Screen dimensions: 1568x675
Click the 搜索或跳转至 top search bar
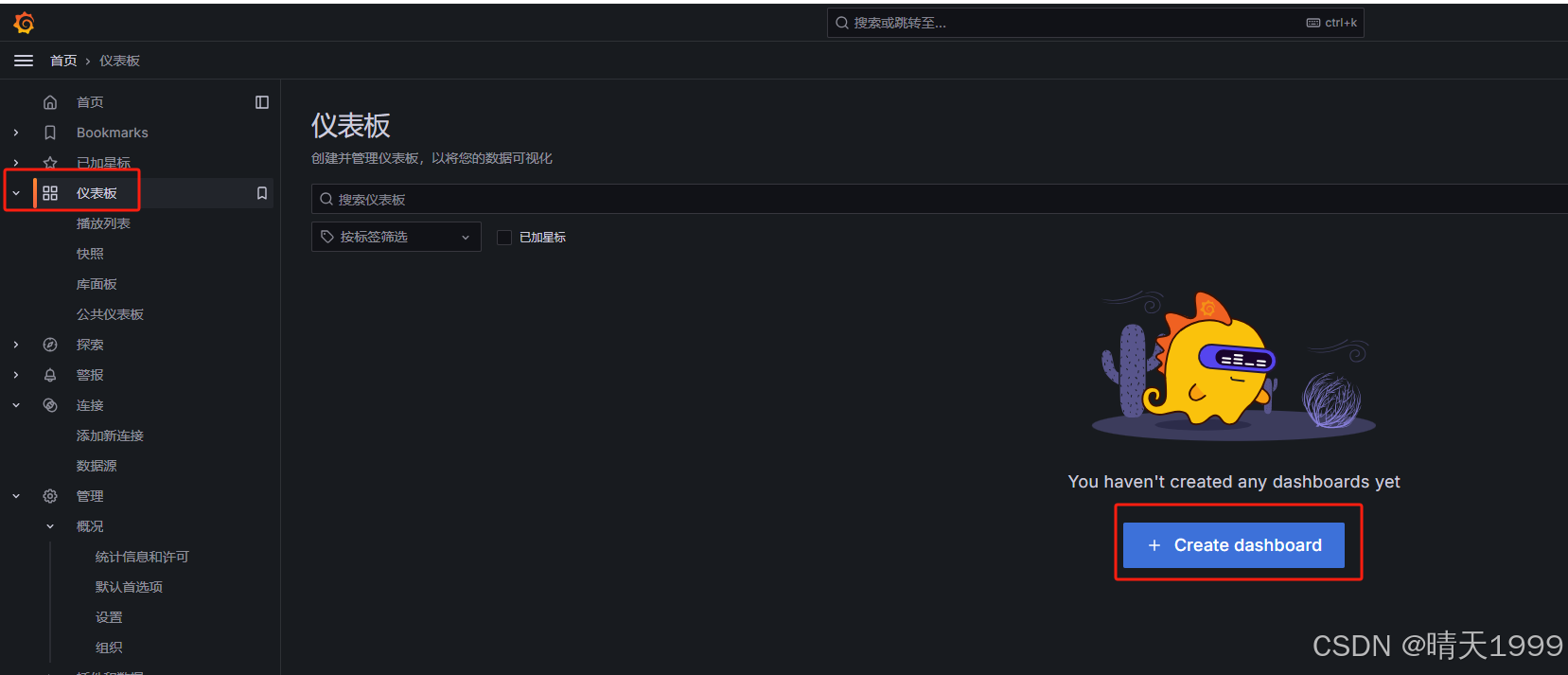pyautogui.click(x=1095, y=23)
